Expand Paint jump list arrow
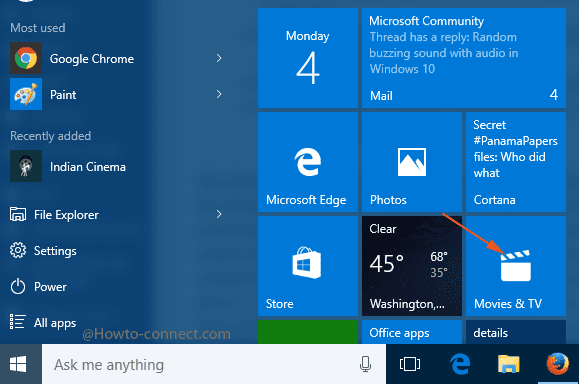This screenshot has height=384, width=579. pyautogui.click(x=219, y=94)
